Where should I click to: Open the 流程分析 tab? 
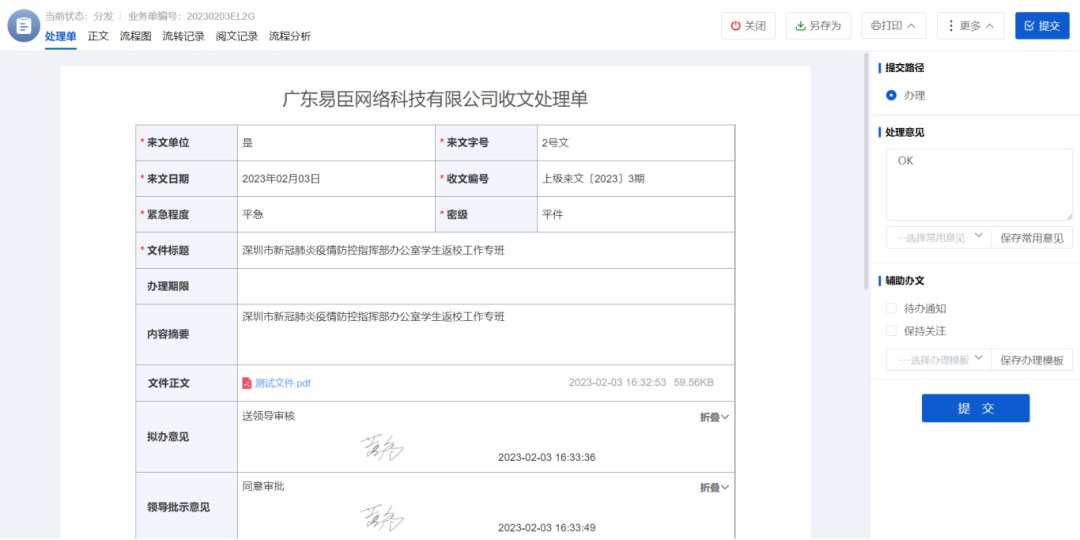pyautogui.click(x=289, y=37)
